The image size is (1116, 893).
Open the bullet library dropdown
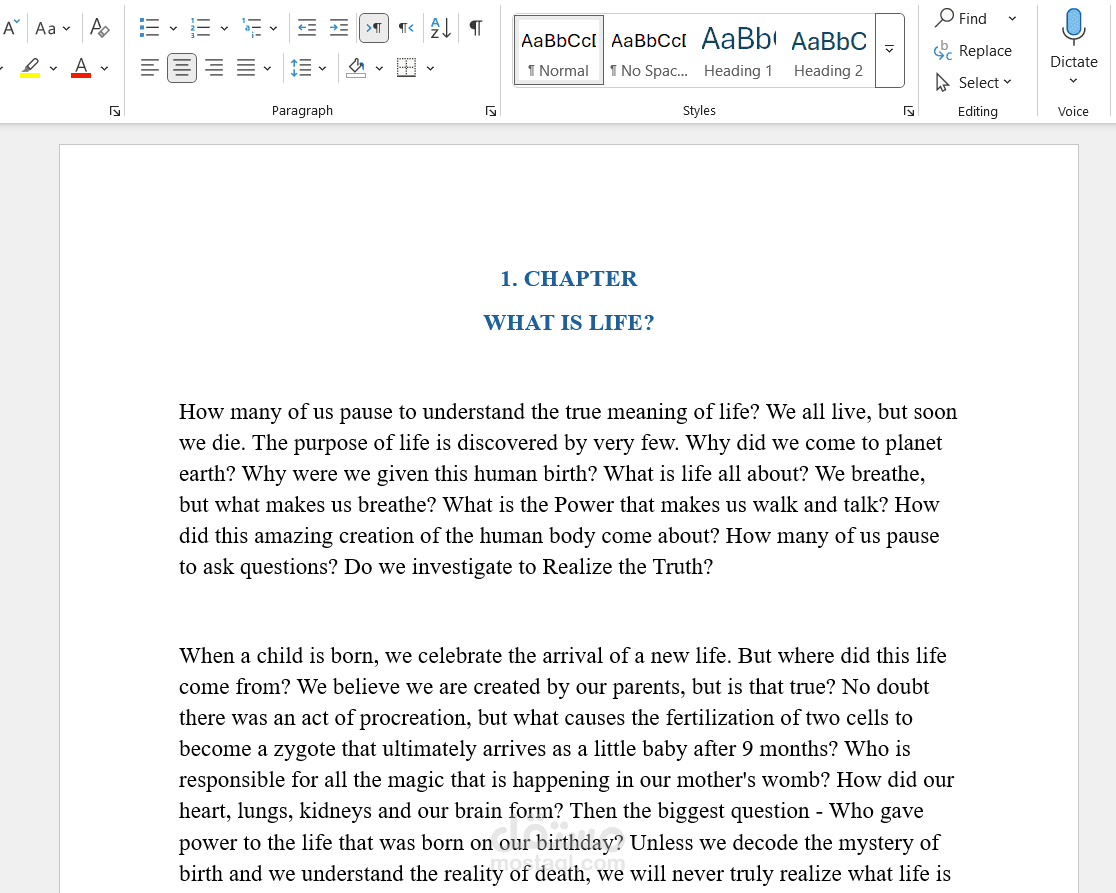(x=173, y=28)
